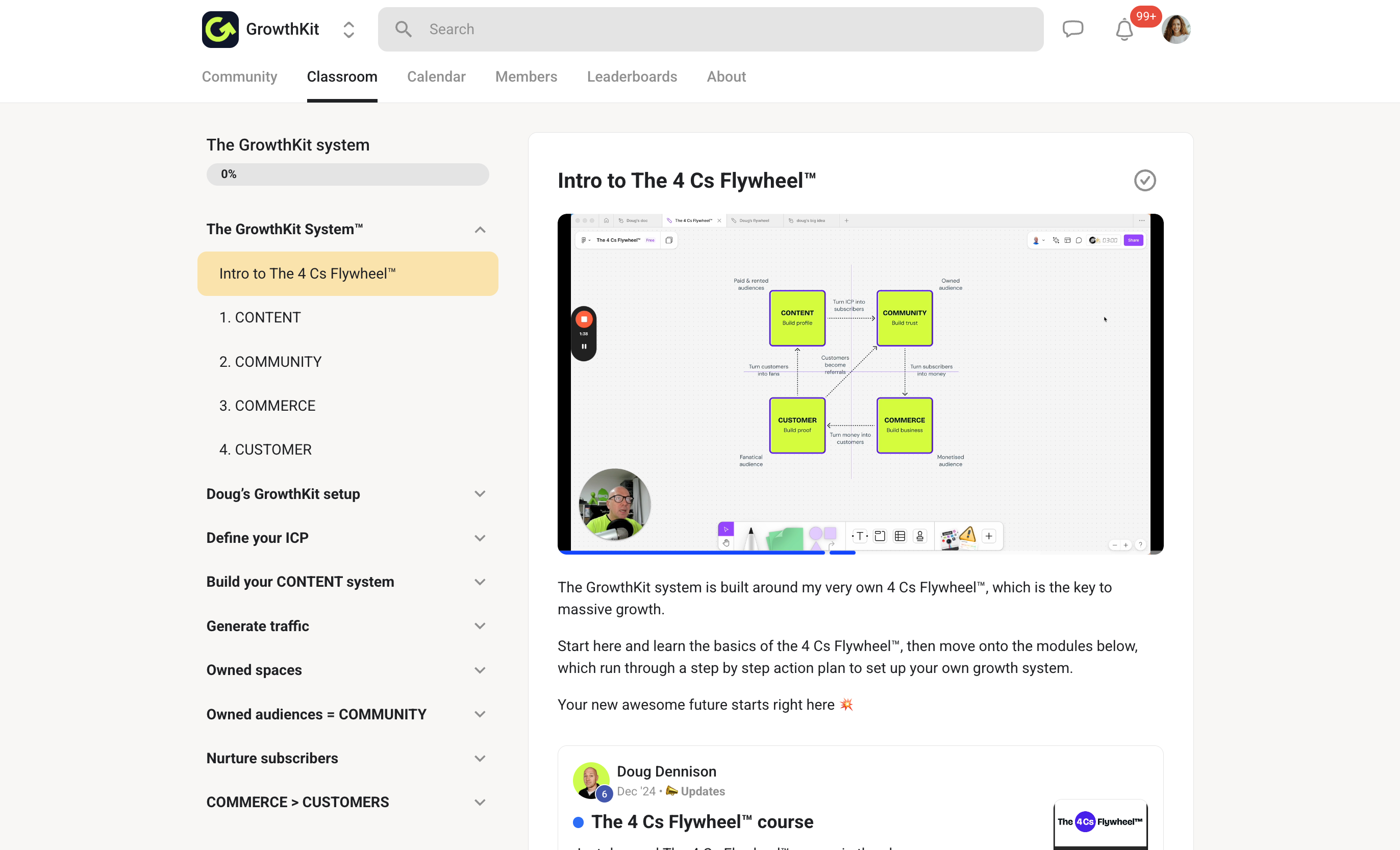Expand Doug's GrowthKit setup section

(480, 494)
